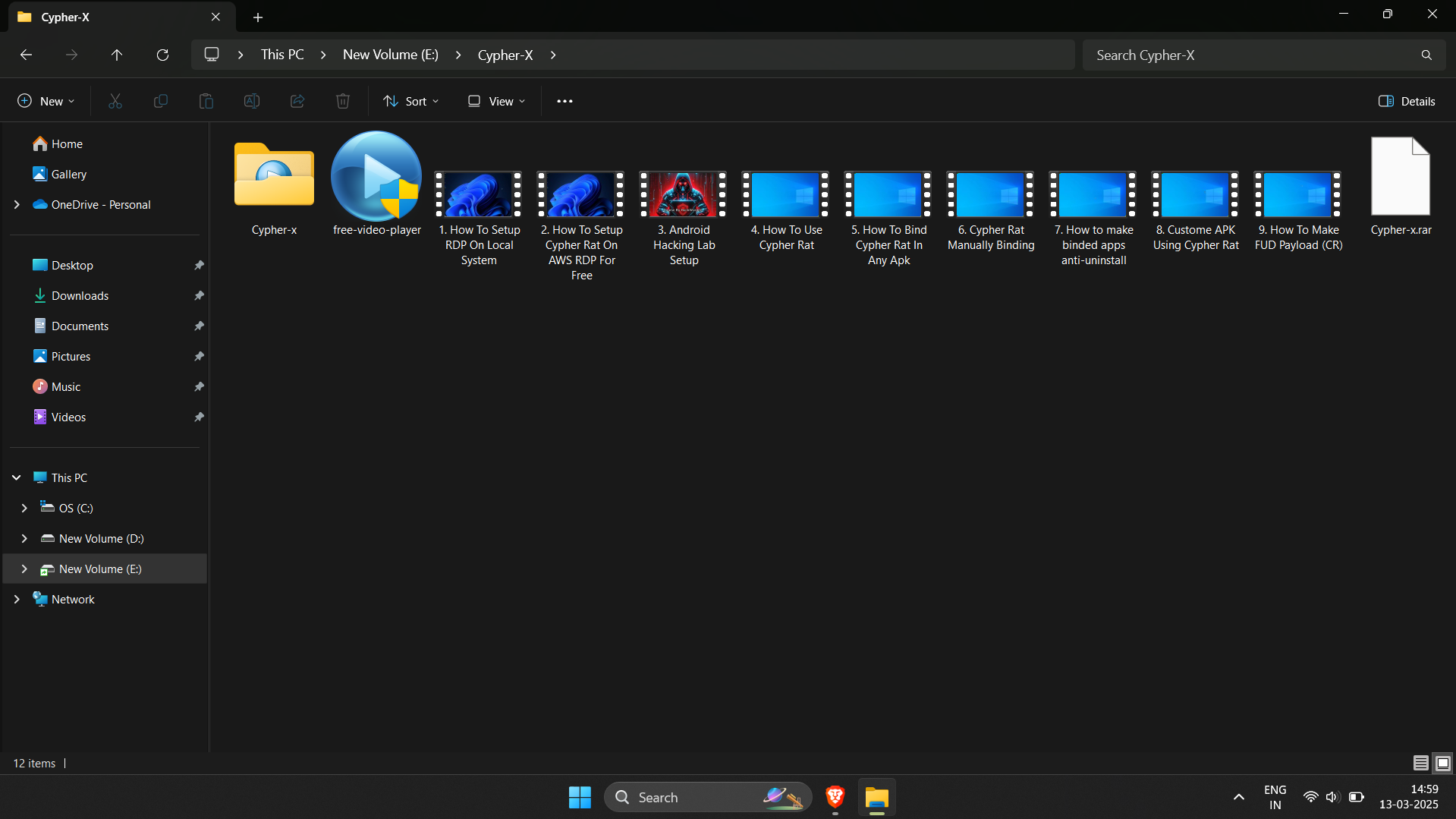Screen dimensions: 1456x819
Task: Open Downloads quick access folder
Action: [x=105, y=295]
